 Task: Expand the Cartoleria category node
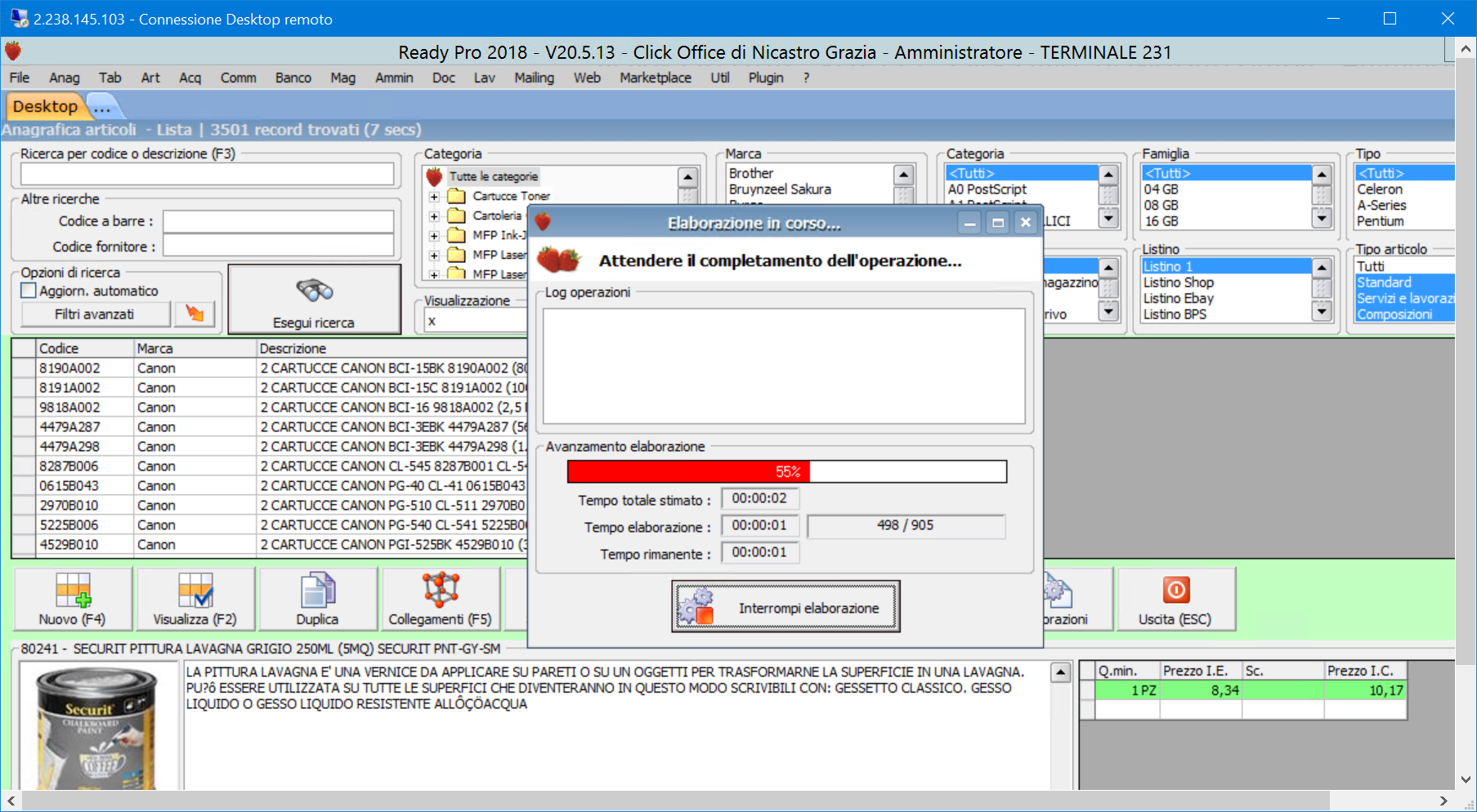(434, 216)
